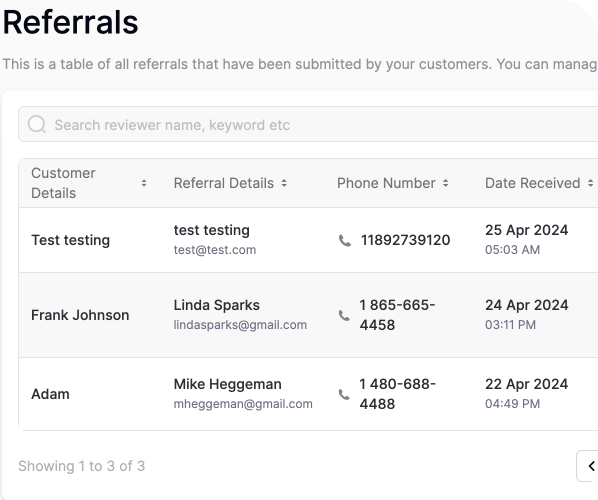This screenshot has height=500, width=598.
Task: Sort by Phone Number arrows
Action: [445, 183]
